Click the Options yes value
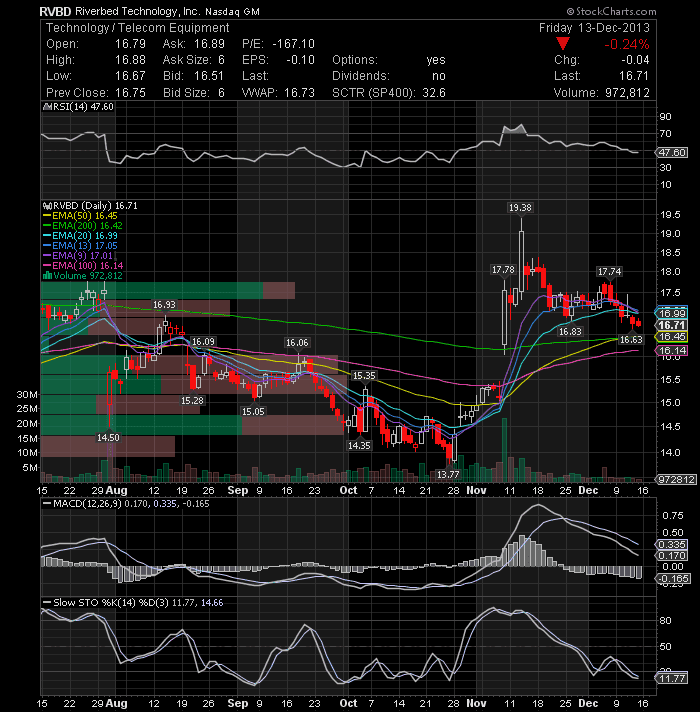Screen dimensions: 700x712 (x=436, y=60)
